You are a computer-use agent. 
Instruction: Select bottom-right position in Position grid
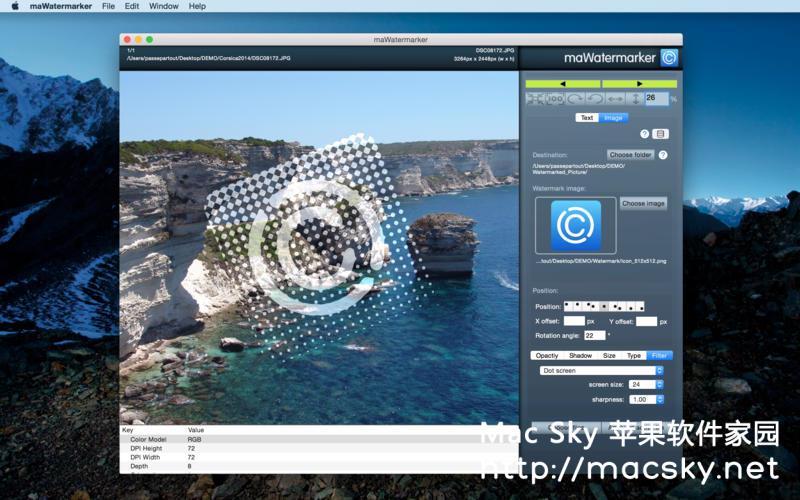pos(640,306)
